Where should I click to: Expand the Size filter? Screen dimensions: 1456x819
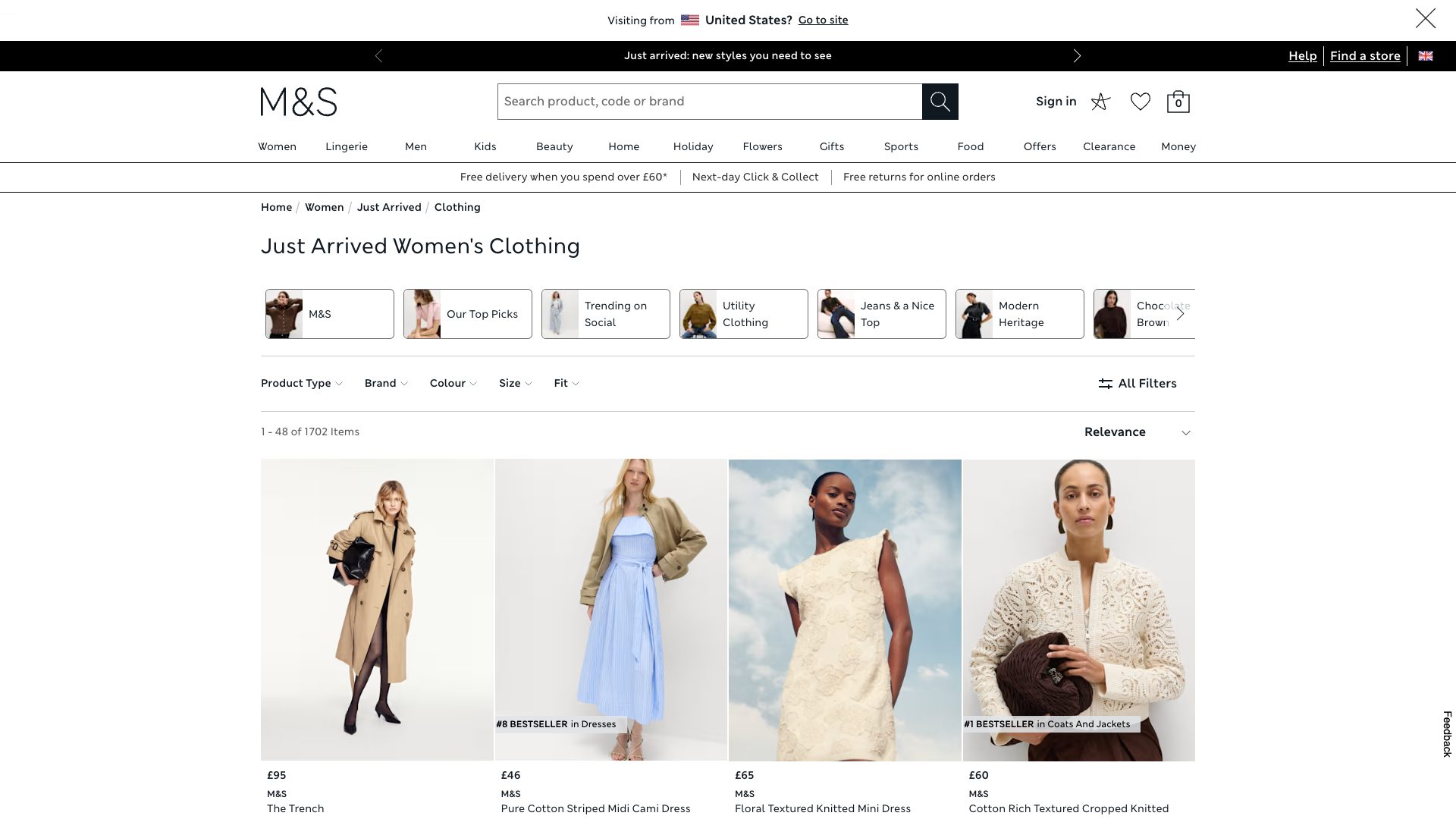[x=515, y=384]
